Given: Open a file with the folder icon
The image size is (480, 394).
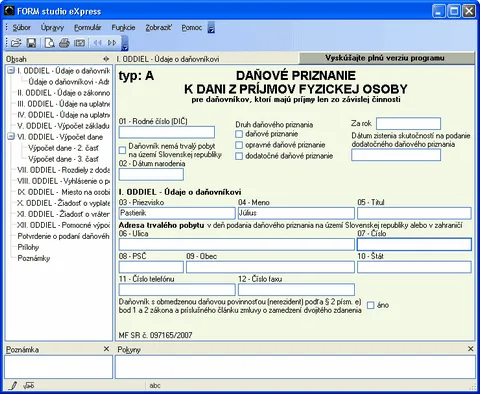Looking at the screenshot, I should 16,43.
